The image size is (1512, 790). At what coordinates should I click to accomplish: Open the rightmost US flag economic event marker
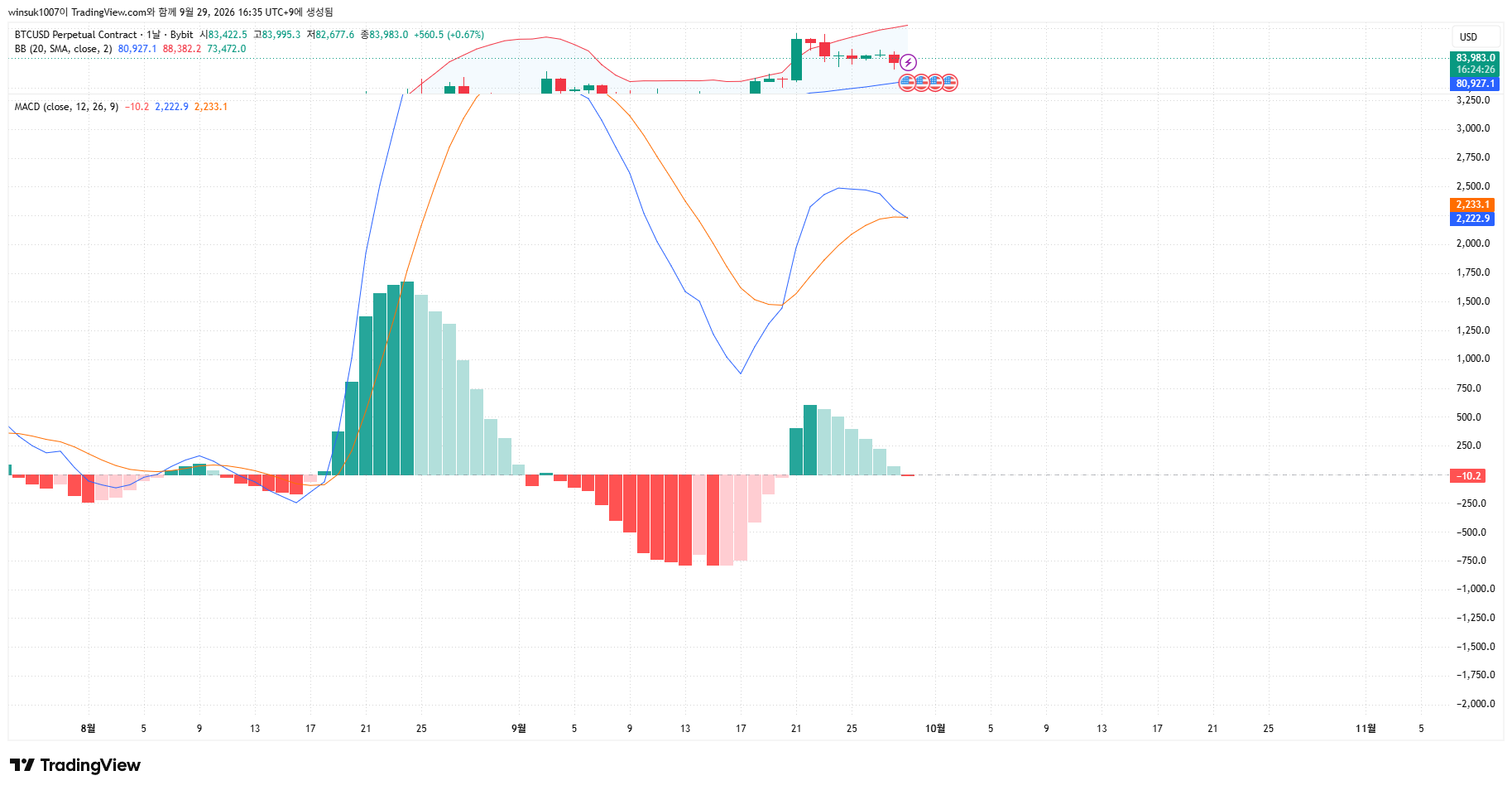[949, 82]
